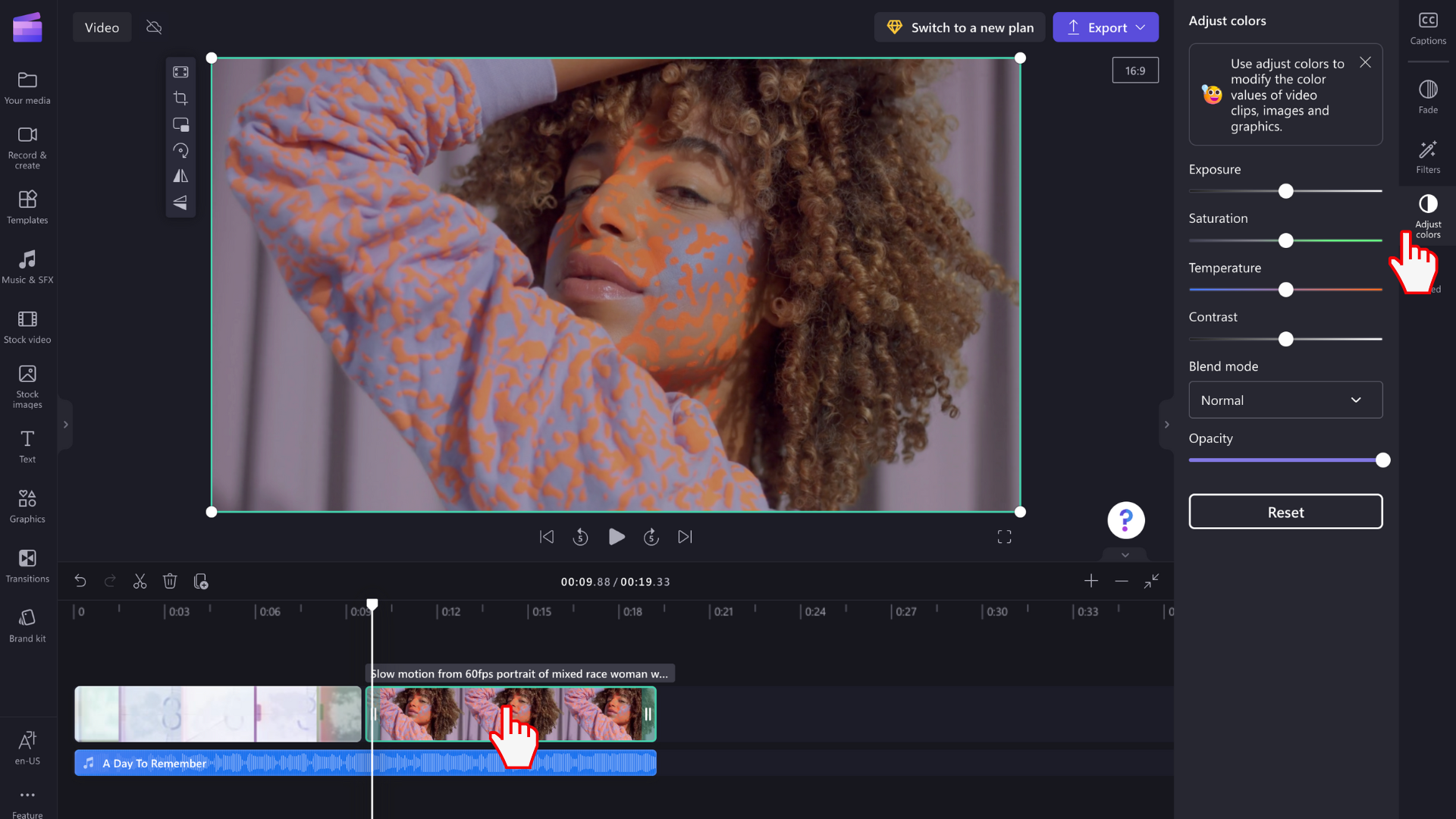The width and height of the screenshot is (1456, 819).
Task: Open Music and SFX panel
Action: tap(27, 266)
